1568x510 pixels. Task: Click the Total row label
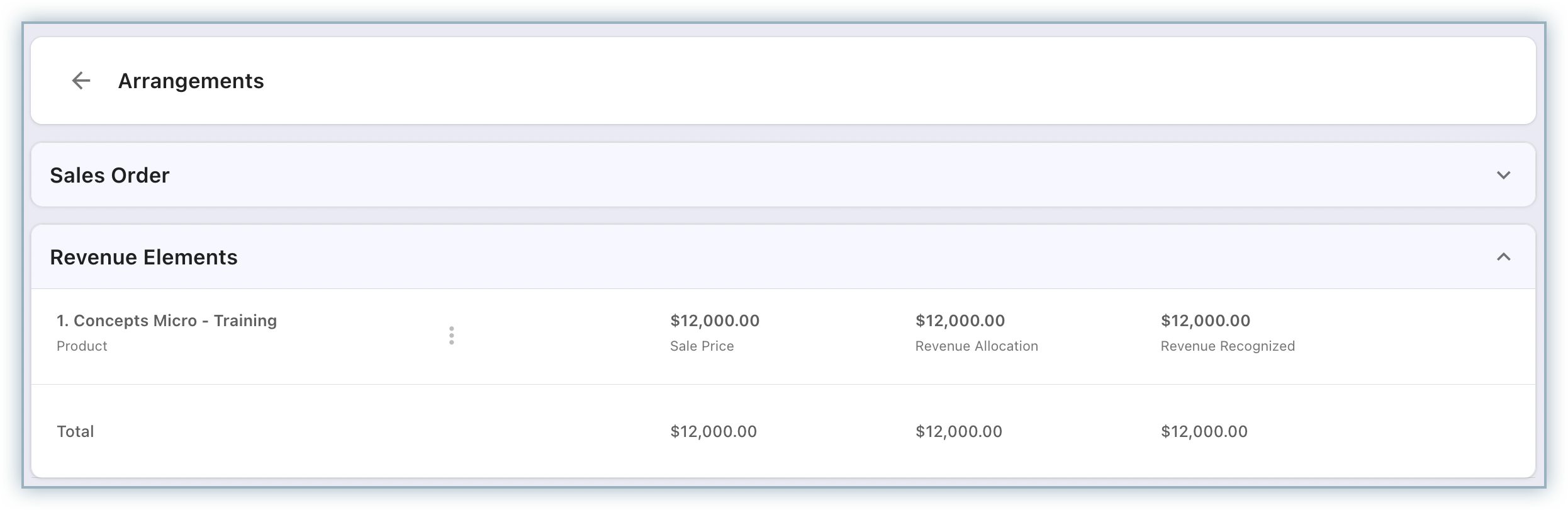76,431
